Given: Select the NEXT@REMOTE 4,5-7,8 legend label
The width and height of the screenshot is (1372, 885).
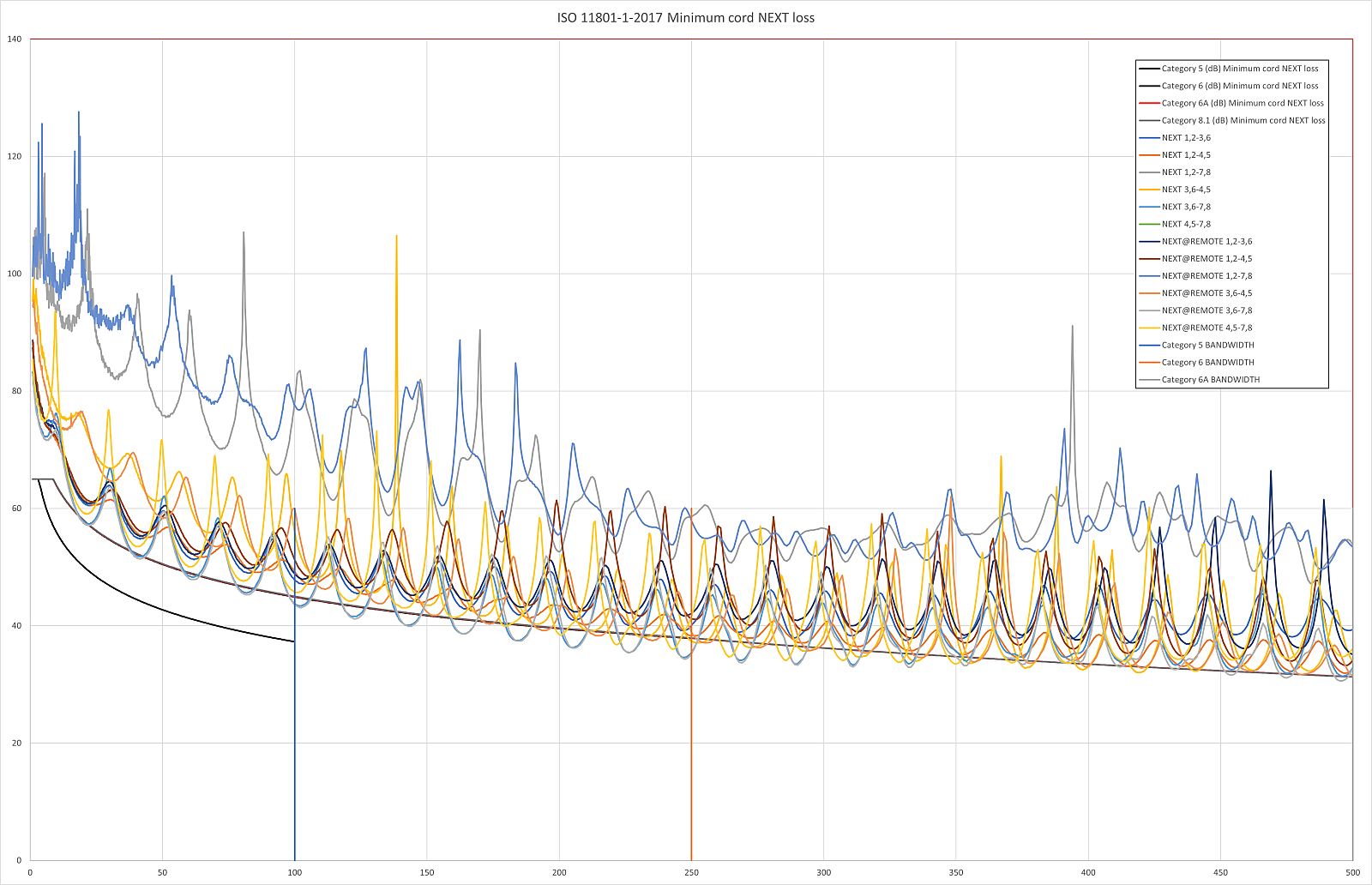Looking at the screenshot, I should 1209,327.
